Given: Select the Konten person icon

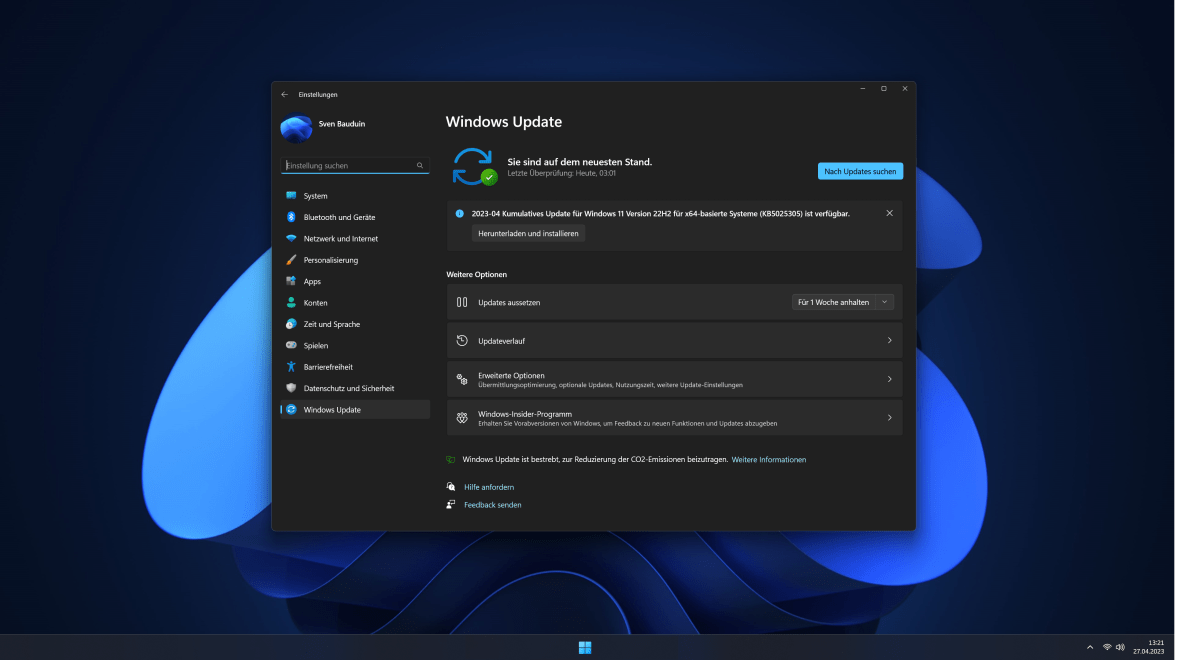Looking at the screenshot, I should pos(291,303).
